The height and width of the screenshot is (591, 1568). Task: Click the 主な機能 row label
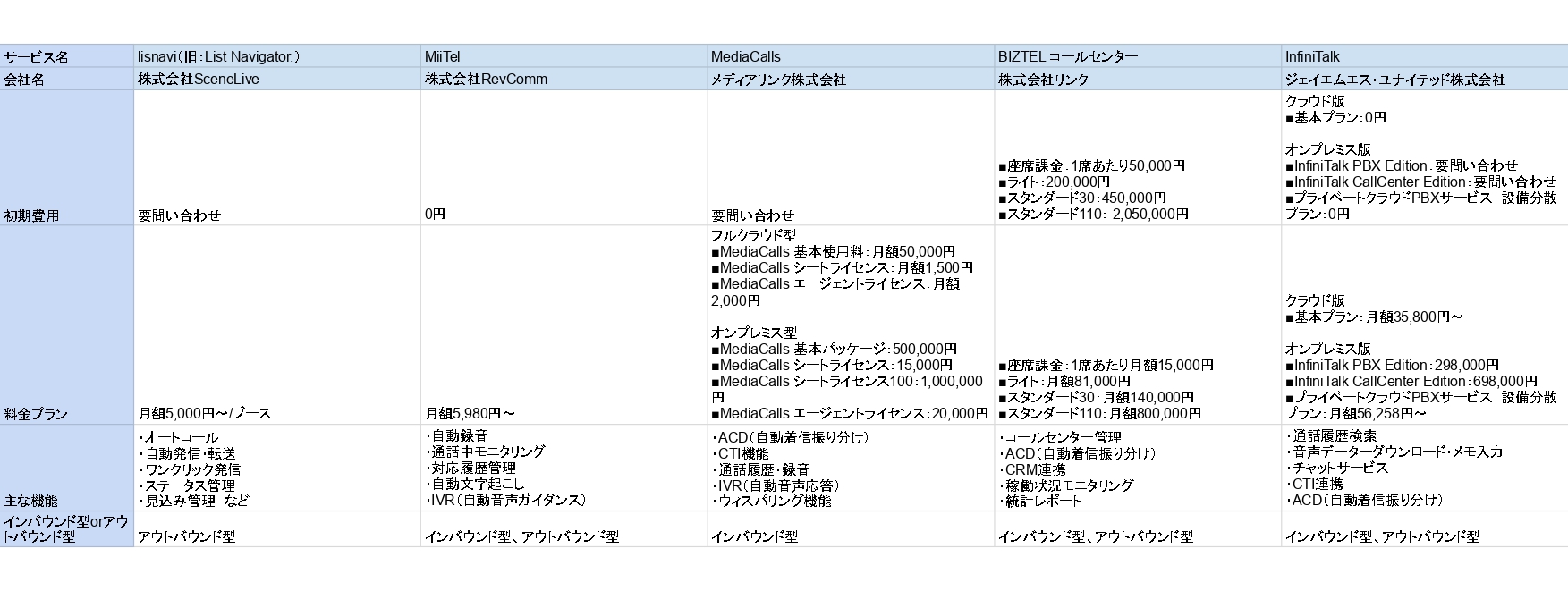pos(67,468)
